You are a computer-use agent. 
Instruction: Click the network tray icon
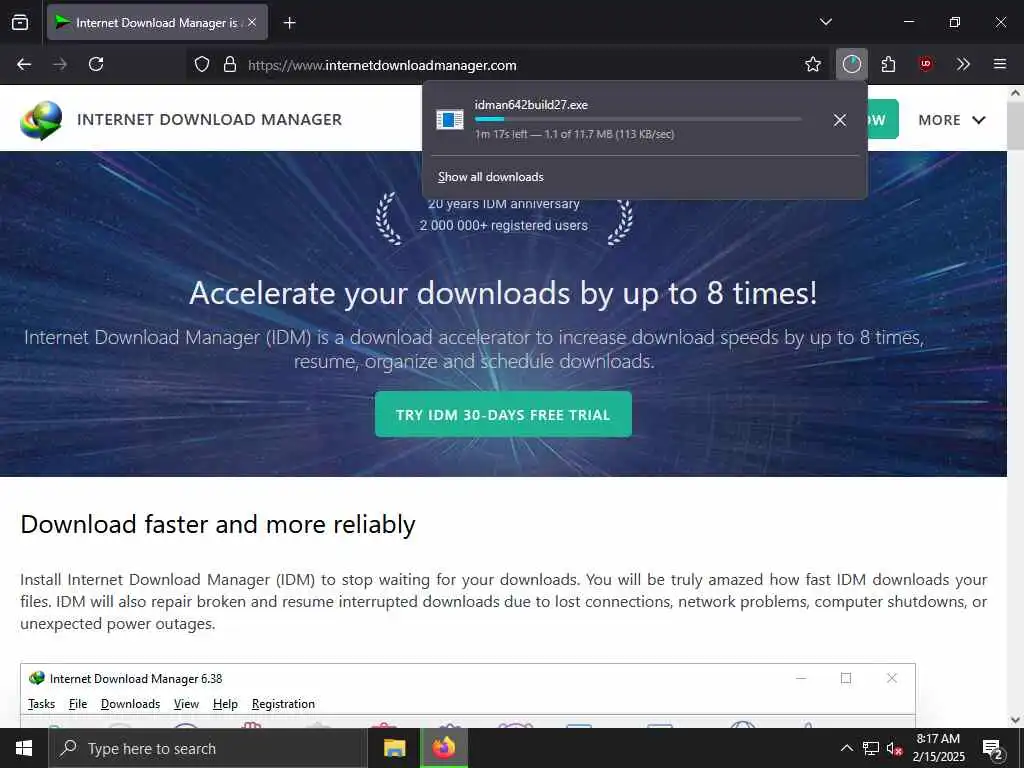(871, 748)
